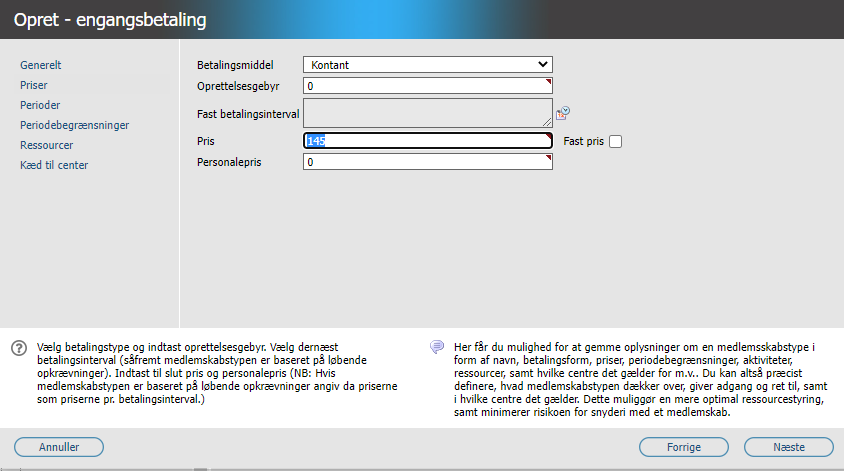
Task: Click the speech bubble info icon
Action: pyautogui.click(x=437, y=347)
